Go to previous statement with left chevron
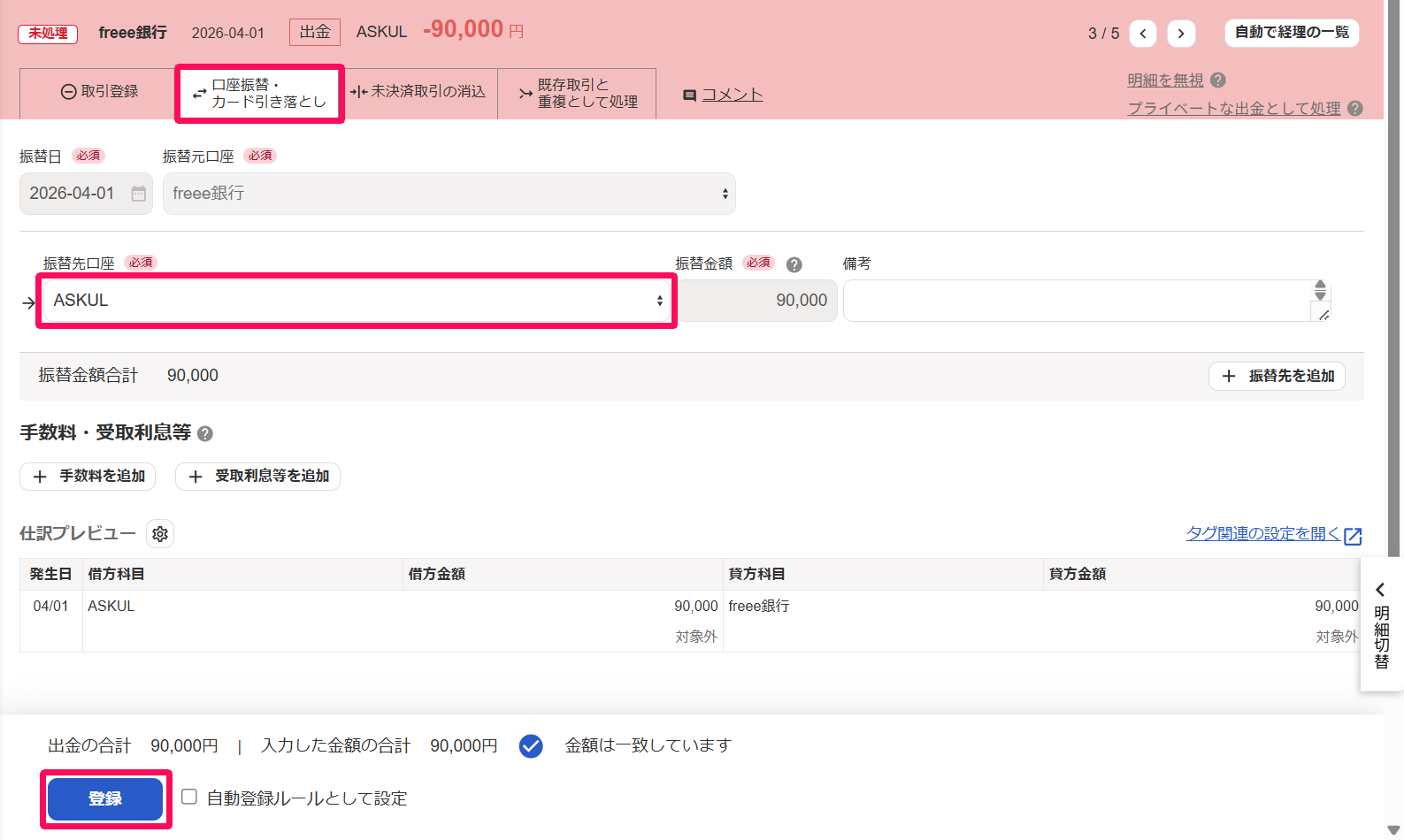This screenshot has height=840, width=1404. point(1143,34)
